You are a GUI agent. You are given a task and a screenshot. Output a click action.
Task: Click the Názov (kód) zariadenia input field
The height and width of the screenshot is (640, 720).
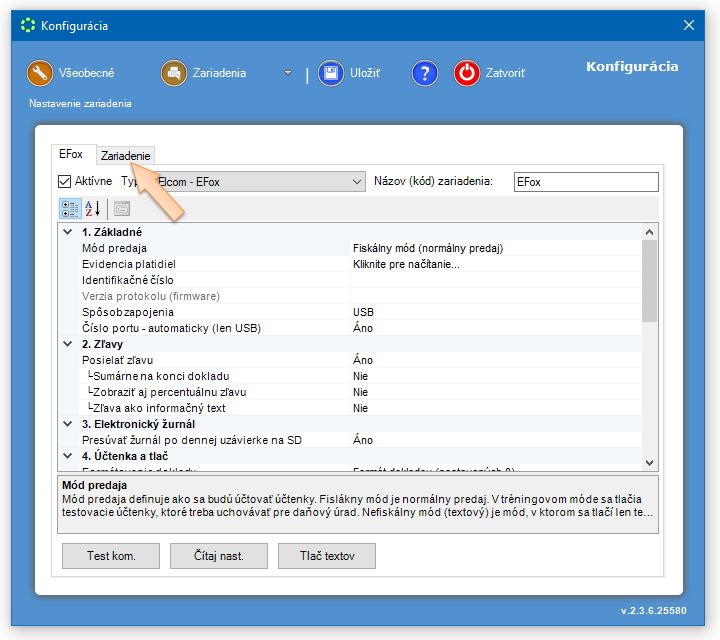585,182
